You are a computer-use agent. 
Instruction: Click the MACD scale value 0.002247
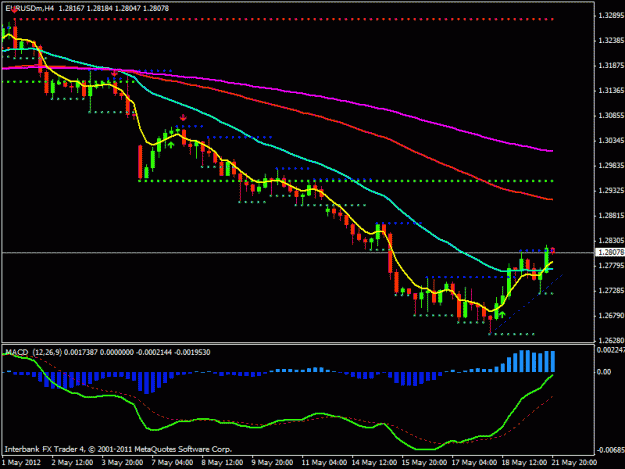(611, 350)
